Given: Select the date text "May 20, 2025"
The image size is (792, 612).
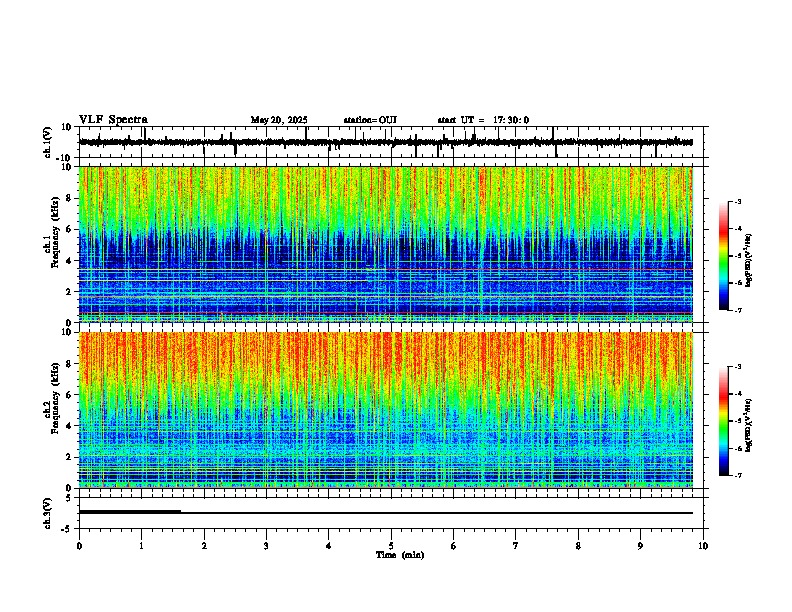Looking at the screenshot, I should pyautogui.click(x=279, y=120).
